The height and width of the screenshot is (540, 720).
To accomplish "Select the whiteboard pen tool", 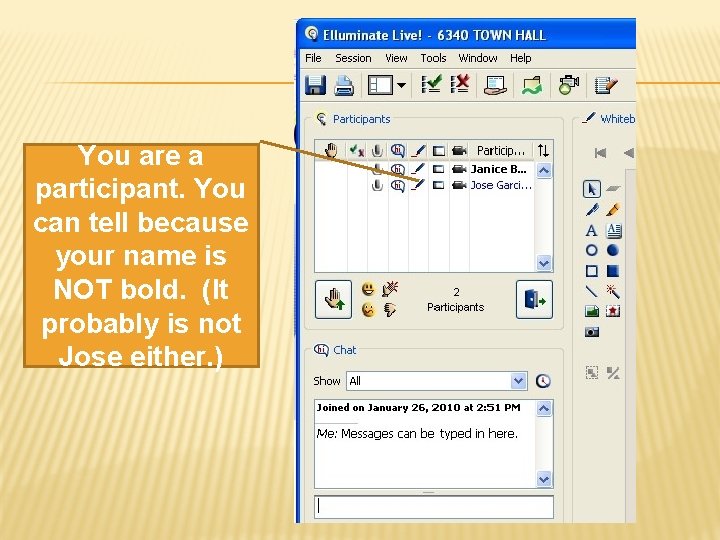I will pyautogui.click(x=592, y=210).
